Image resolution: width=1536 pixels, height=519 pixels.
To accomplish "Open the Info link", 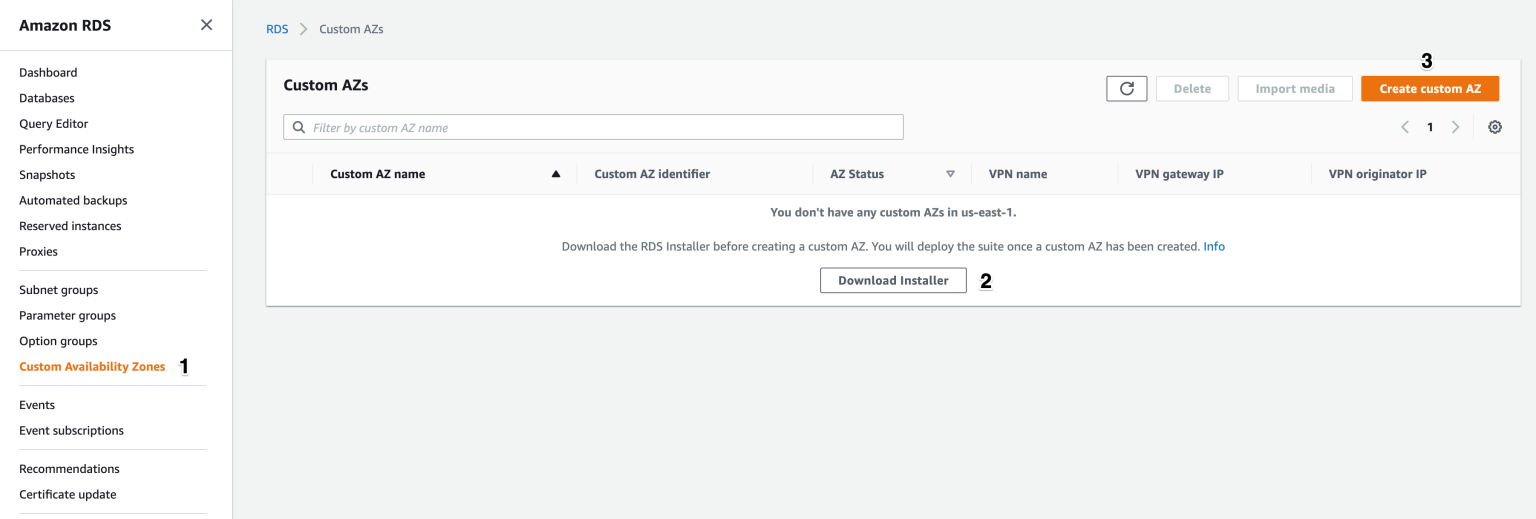I will [x=1214, y=246].
